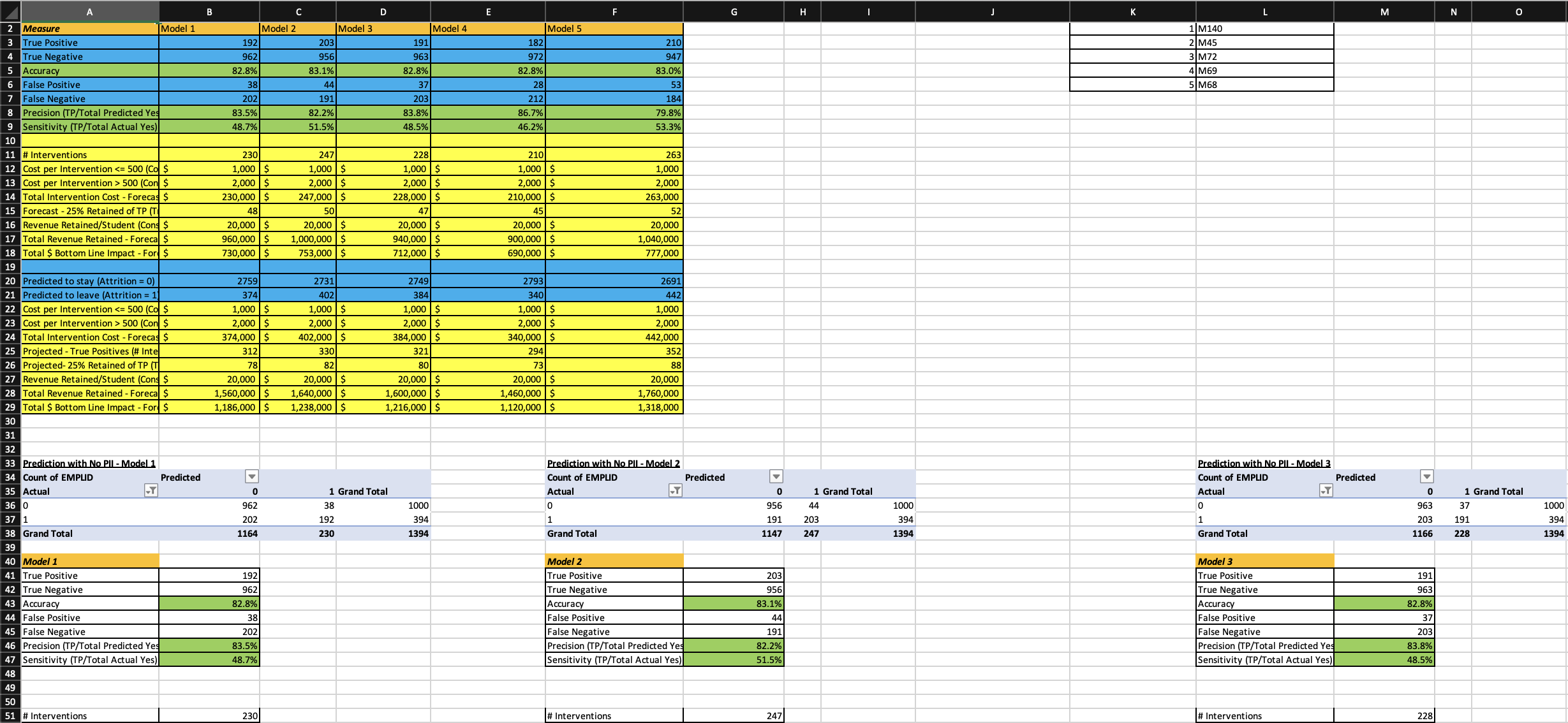Open the Predicted dropdown in Model 2 pivot

click(777, 477)
